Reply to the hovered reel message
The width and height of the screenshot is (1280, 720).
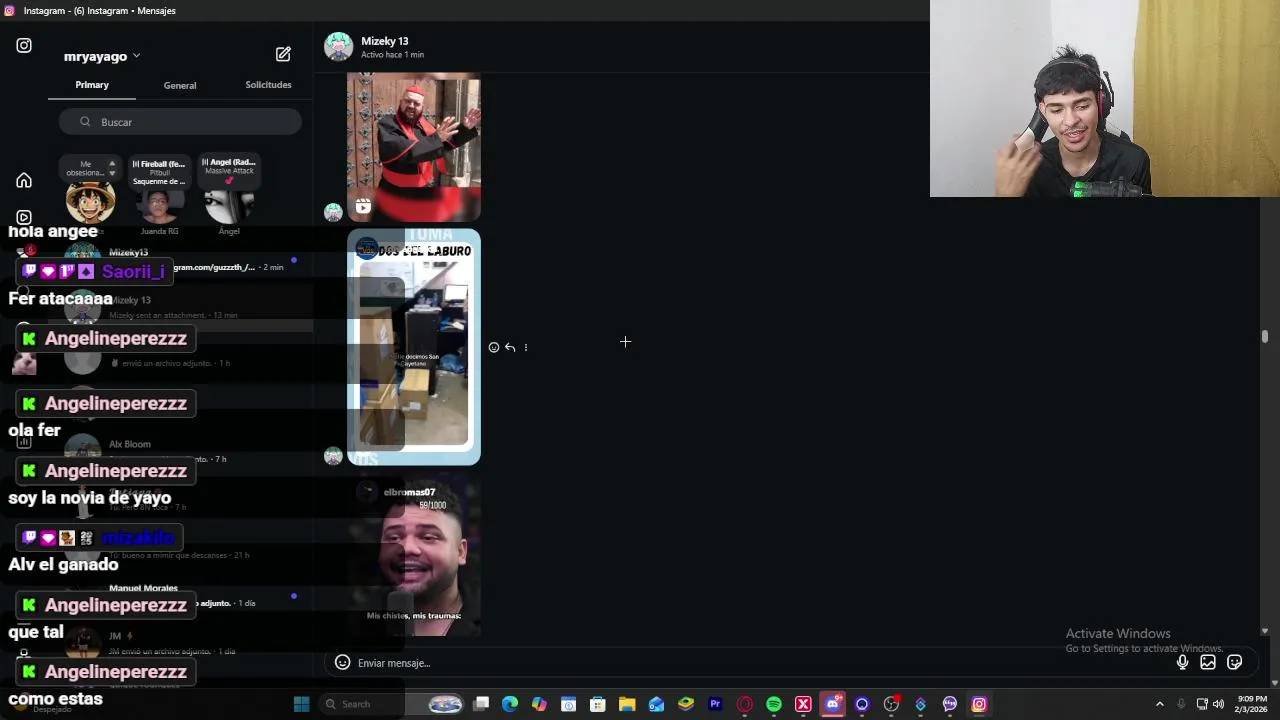tap(510, 347)
